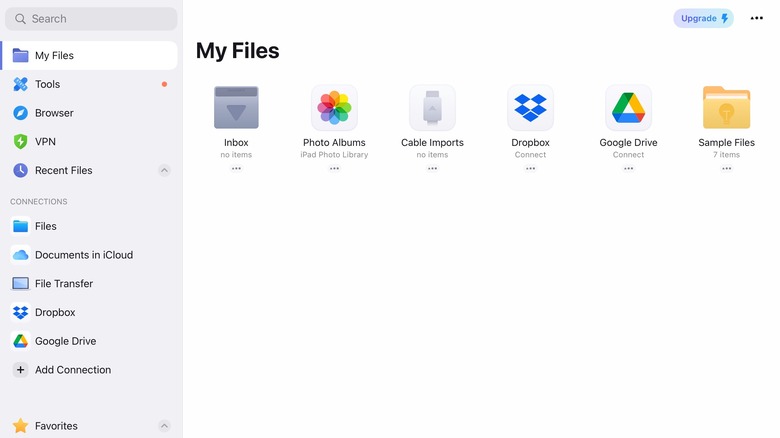Select VPN in sidebar
This screenshot has height=438, width=780.
coord(90,141)
